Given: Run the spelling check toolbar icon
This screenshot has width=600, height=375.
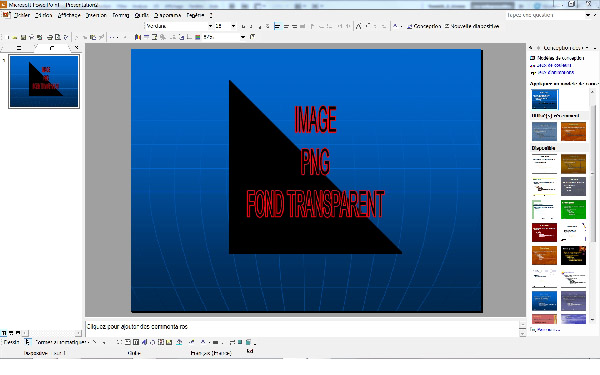Looking at the screenshot, I should click(x=65, y=37).
